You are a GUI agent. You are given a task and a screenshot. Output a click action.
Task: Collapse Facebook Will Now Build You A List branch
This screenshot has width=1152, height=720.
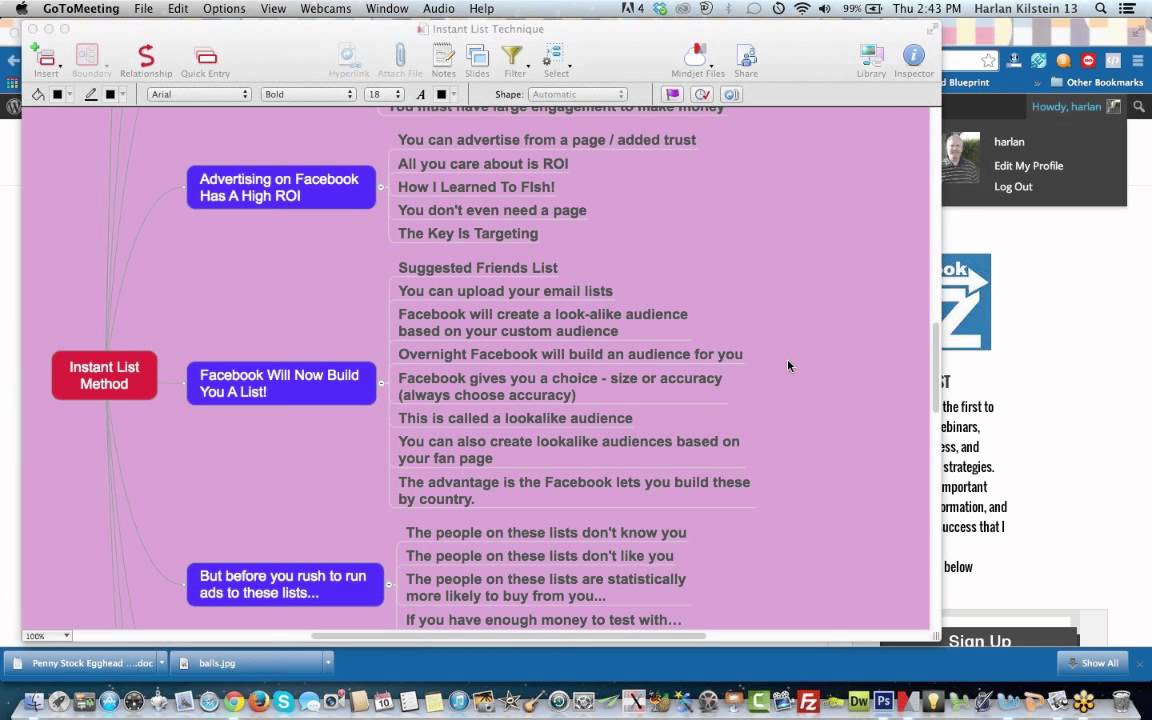(381, 383)
